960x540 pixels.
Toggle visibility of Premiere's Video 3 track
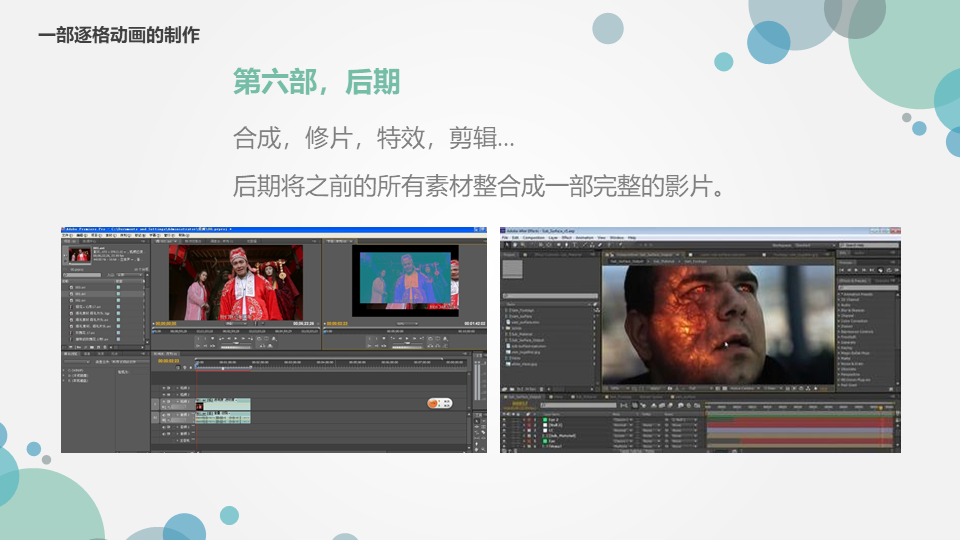coord(164,388)
